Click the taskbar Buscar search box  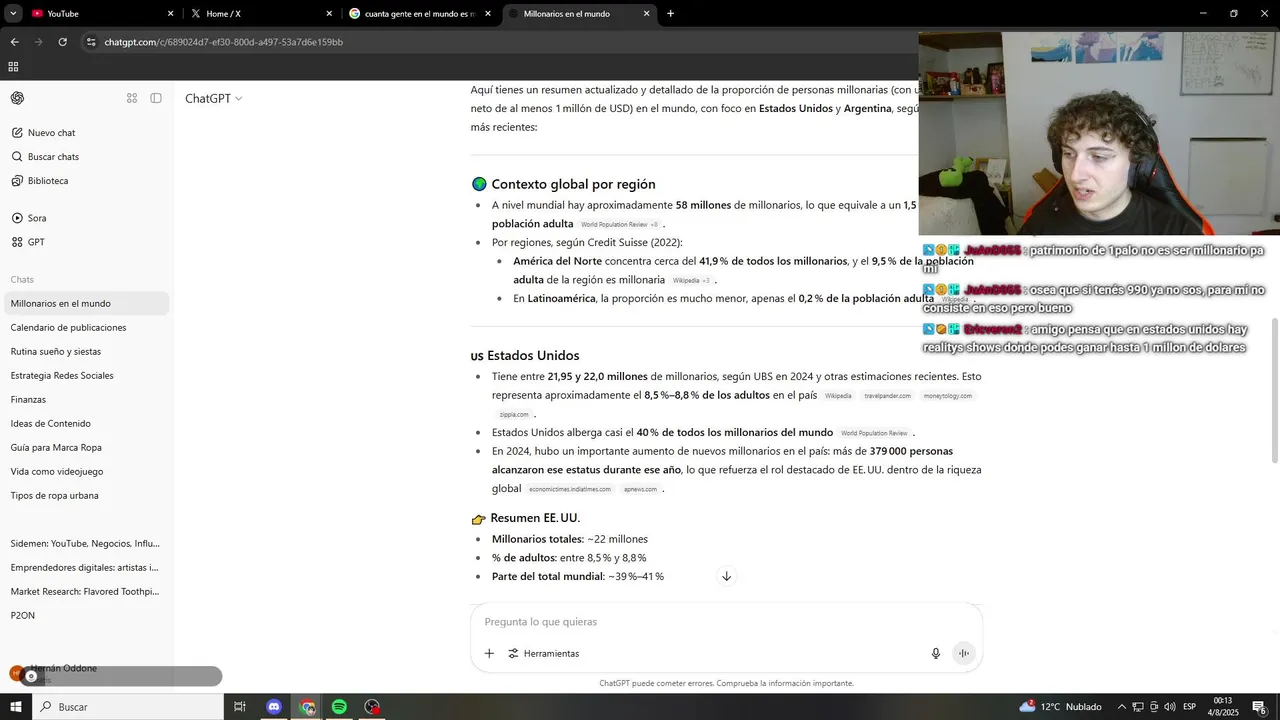[x=128, y=707]
